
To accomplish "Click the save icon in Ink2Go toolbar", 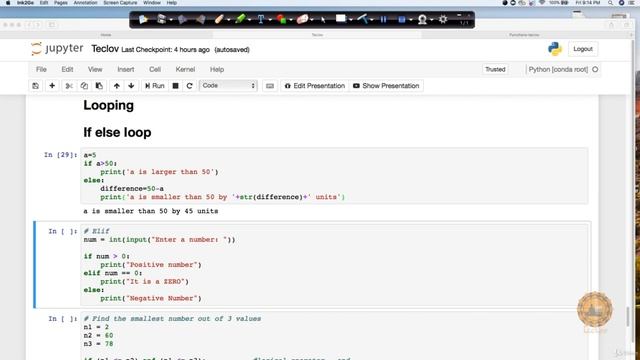I will click(x=162, y=19).
